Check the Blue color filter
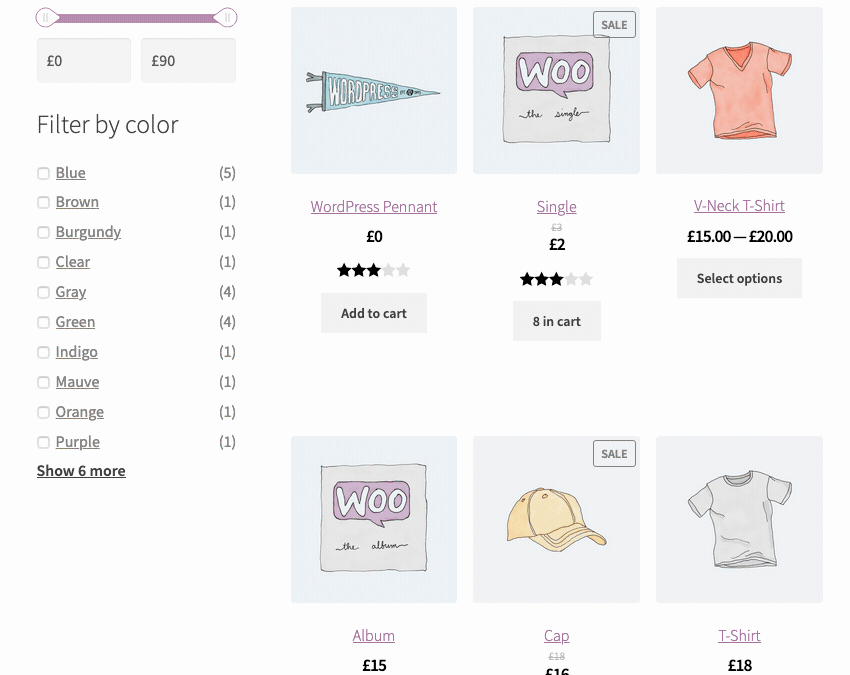The width and height of the screenshot is (850, 675). click(x=43, y=173)
